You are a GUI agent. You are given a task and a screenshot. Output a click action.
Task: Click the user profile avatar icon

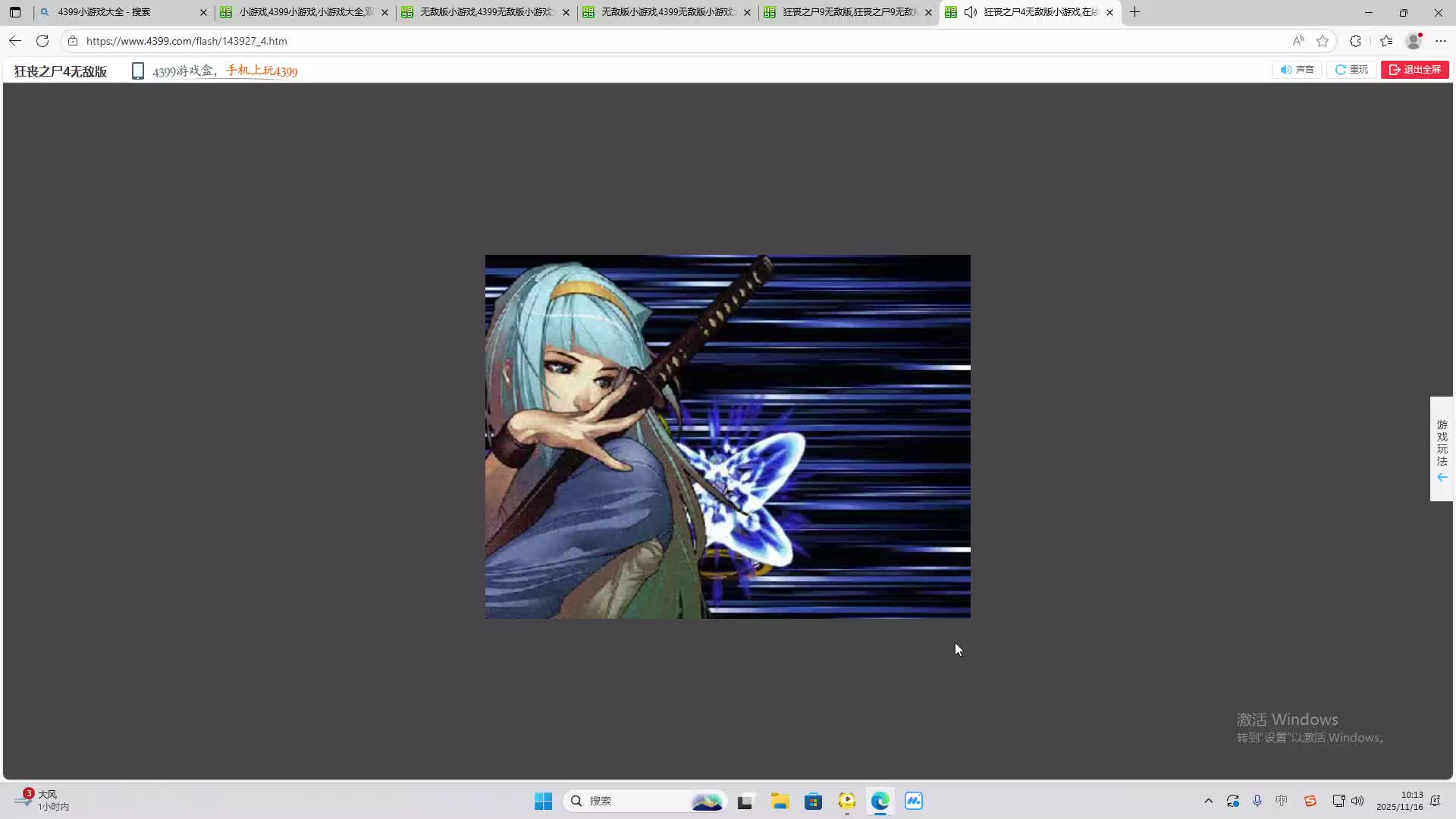pos(1414,41)
